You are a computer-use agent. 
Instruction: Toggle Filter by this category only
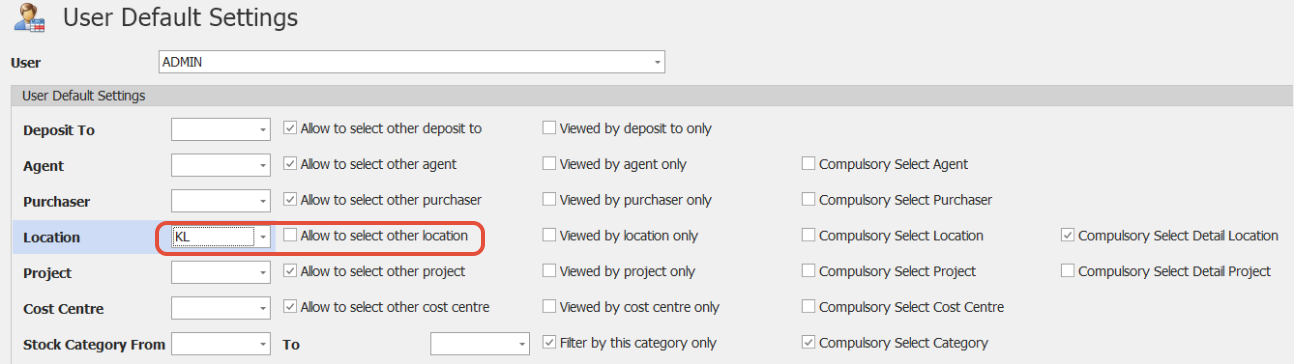[549, 343]
